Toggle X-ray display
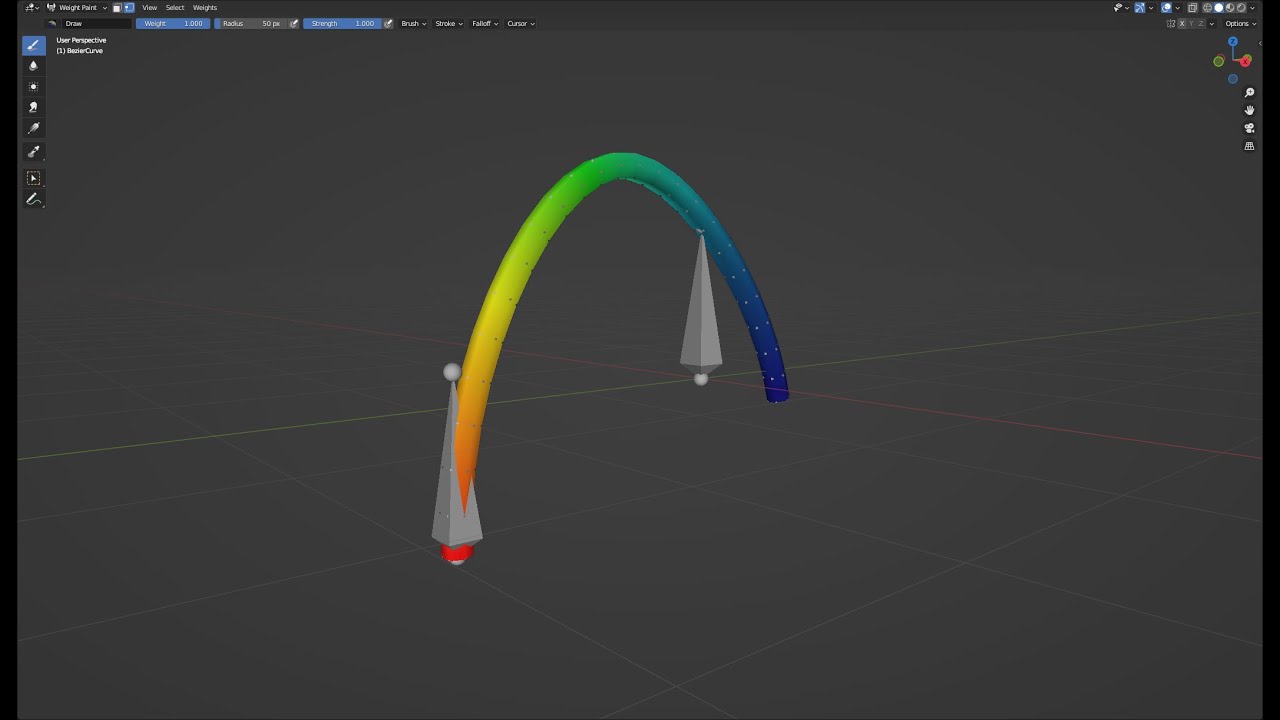 click(1192, 8)
